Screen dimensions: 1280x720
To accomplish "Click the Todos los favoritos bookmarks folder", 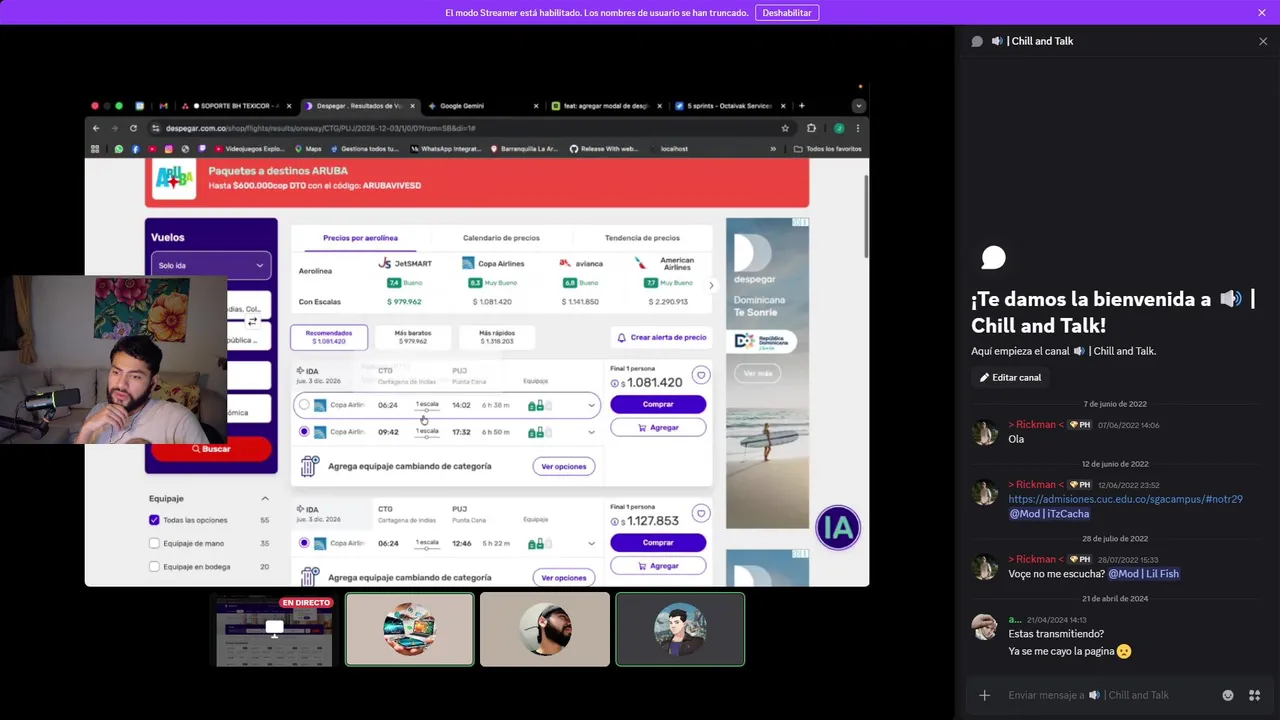I will coord(827,149).
